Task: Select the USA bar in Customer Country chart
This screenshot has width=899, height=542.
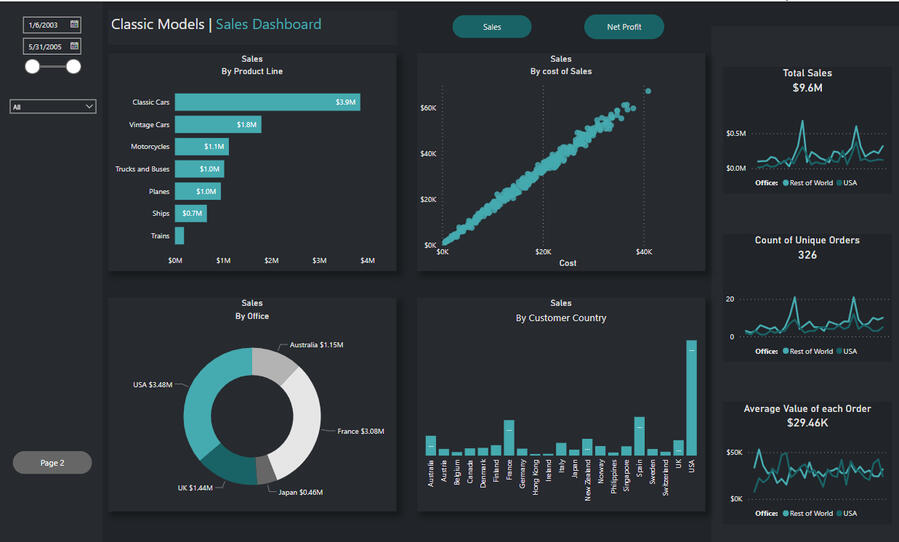Action: 691,398
